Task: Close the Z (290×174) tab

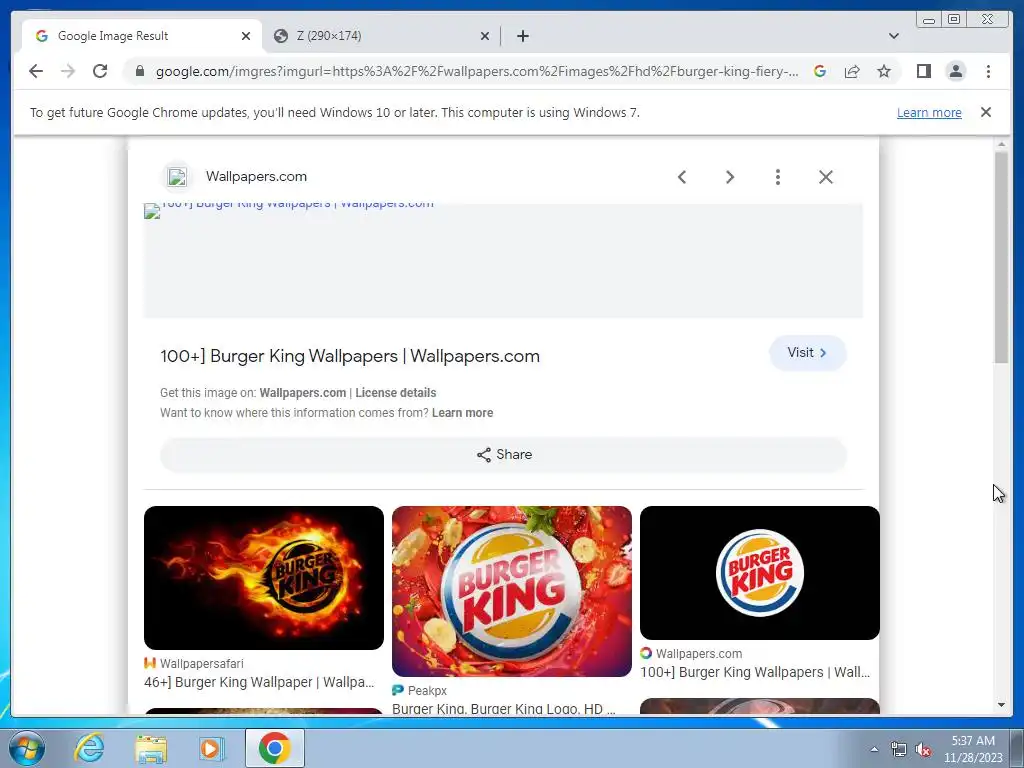Action: coord(485,36)
